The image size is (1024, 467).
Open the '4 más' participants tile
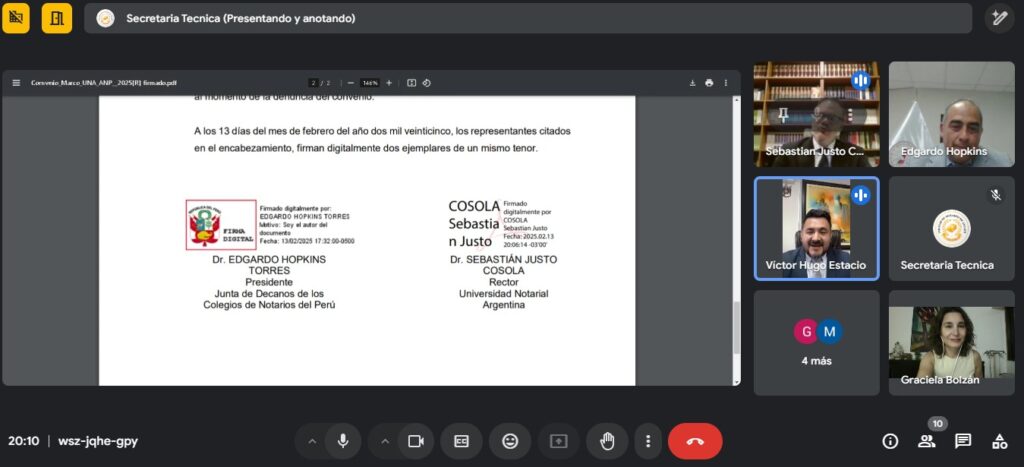pos(816,342)
